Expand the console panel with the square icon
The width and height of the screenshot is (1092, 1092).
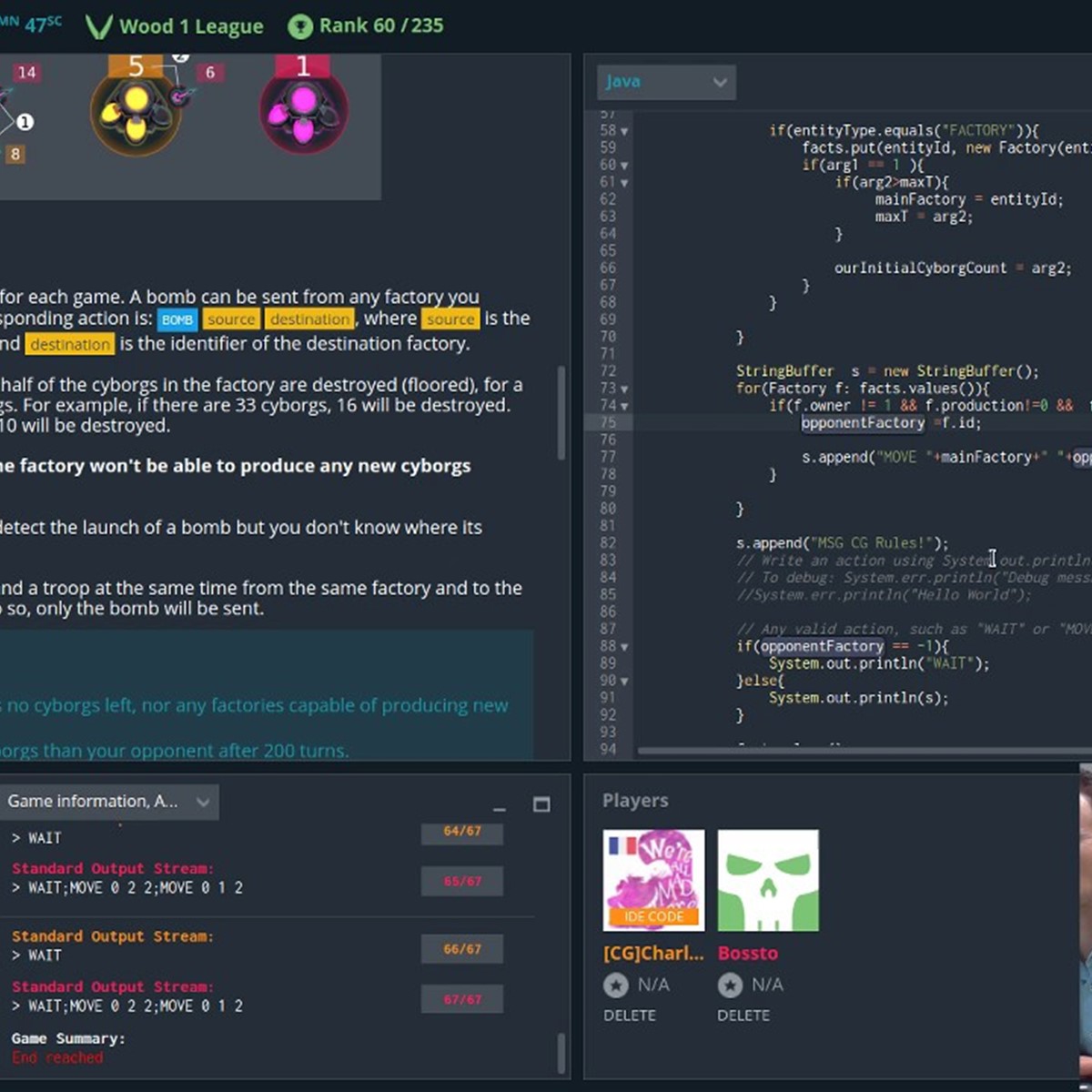point(541,804)
